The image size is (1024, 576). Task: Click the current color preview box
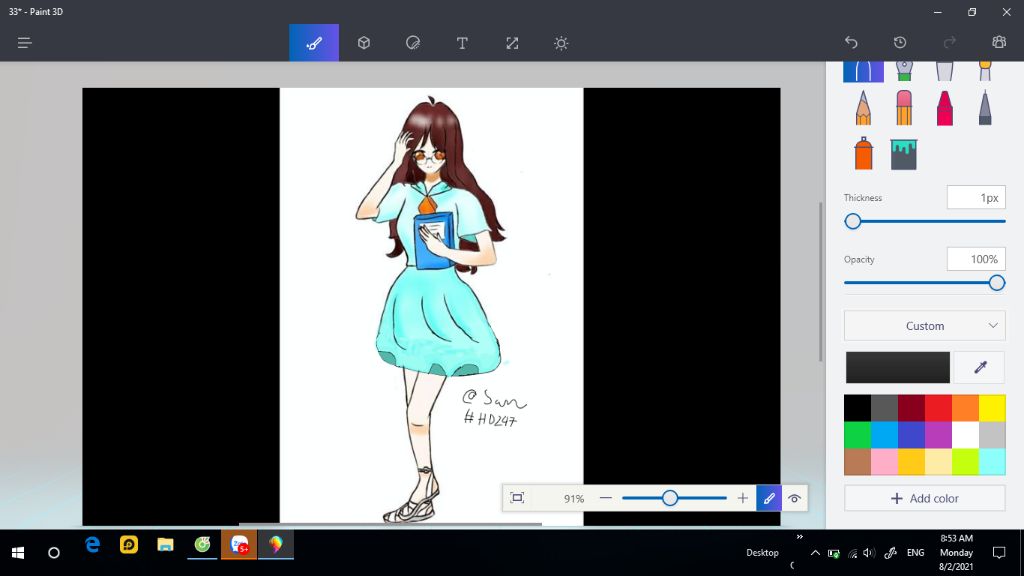coord(897,367)
